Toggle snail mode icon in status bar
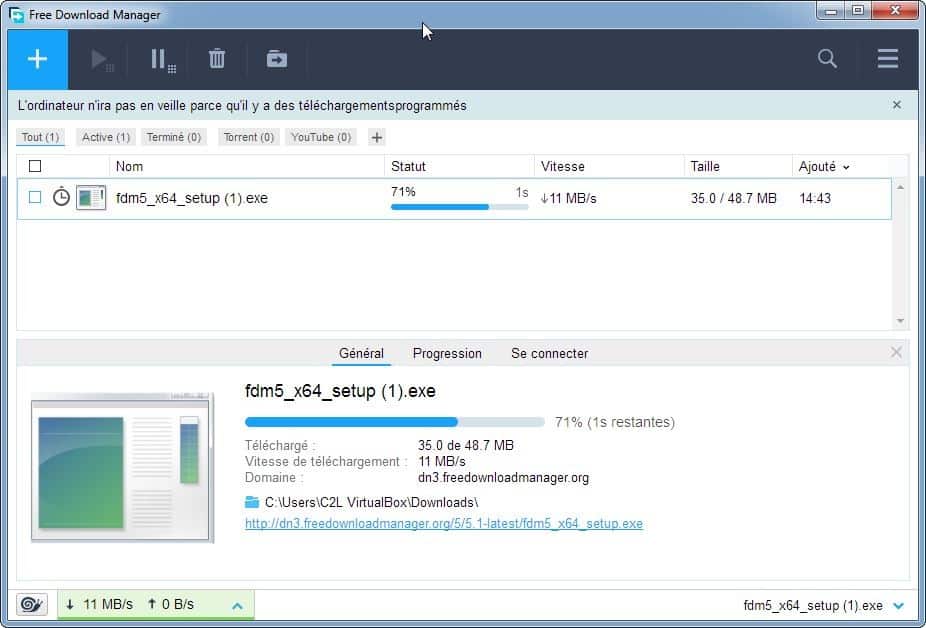Screen dimensions: 926x628 31,604
